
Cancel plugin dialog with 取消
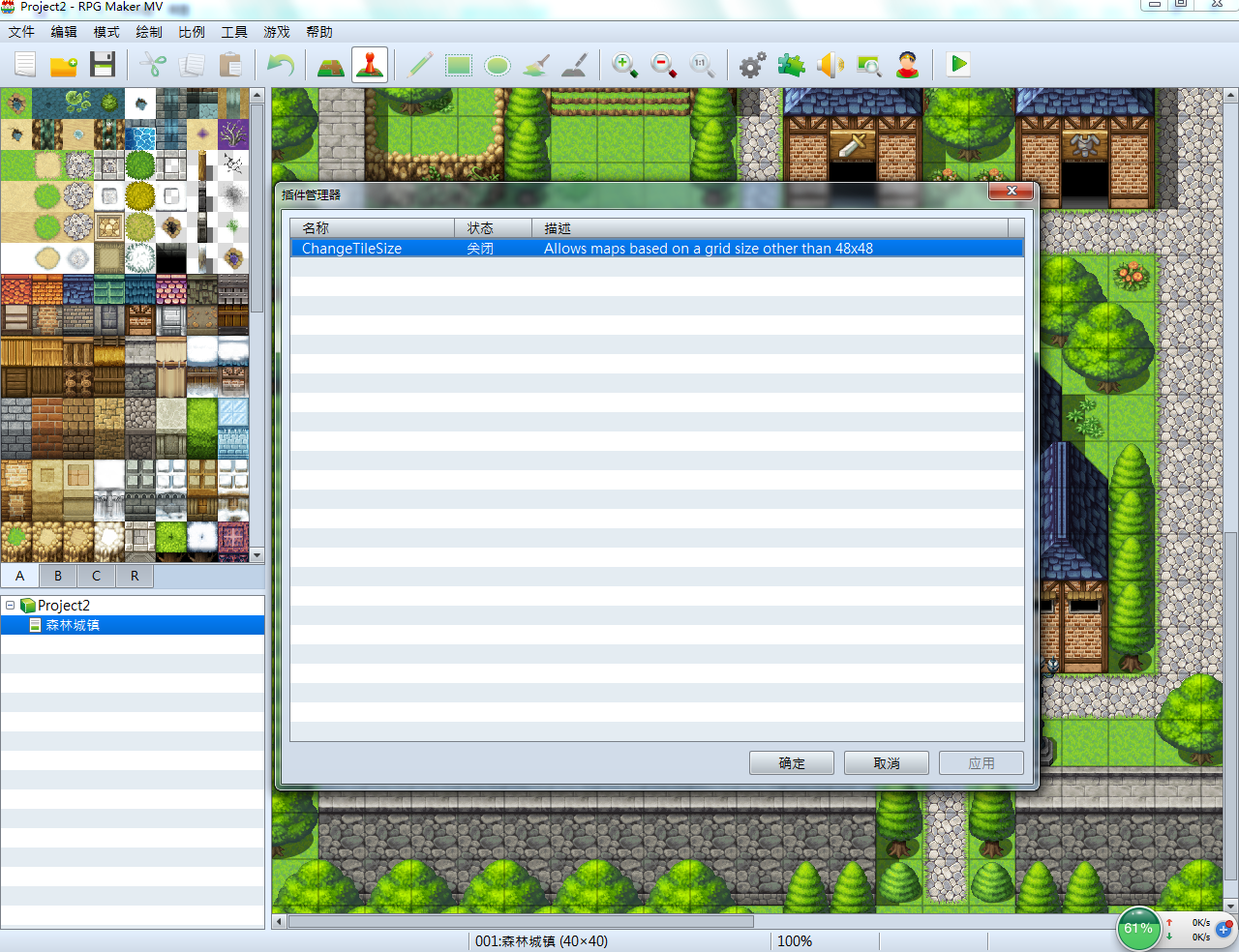tap(887, 763)
